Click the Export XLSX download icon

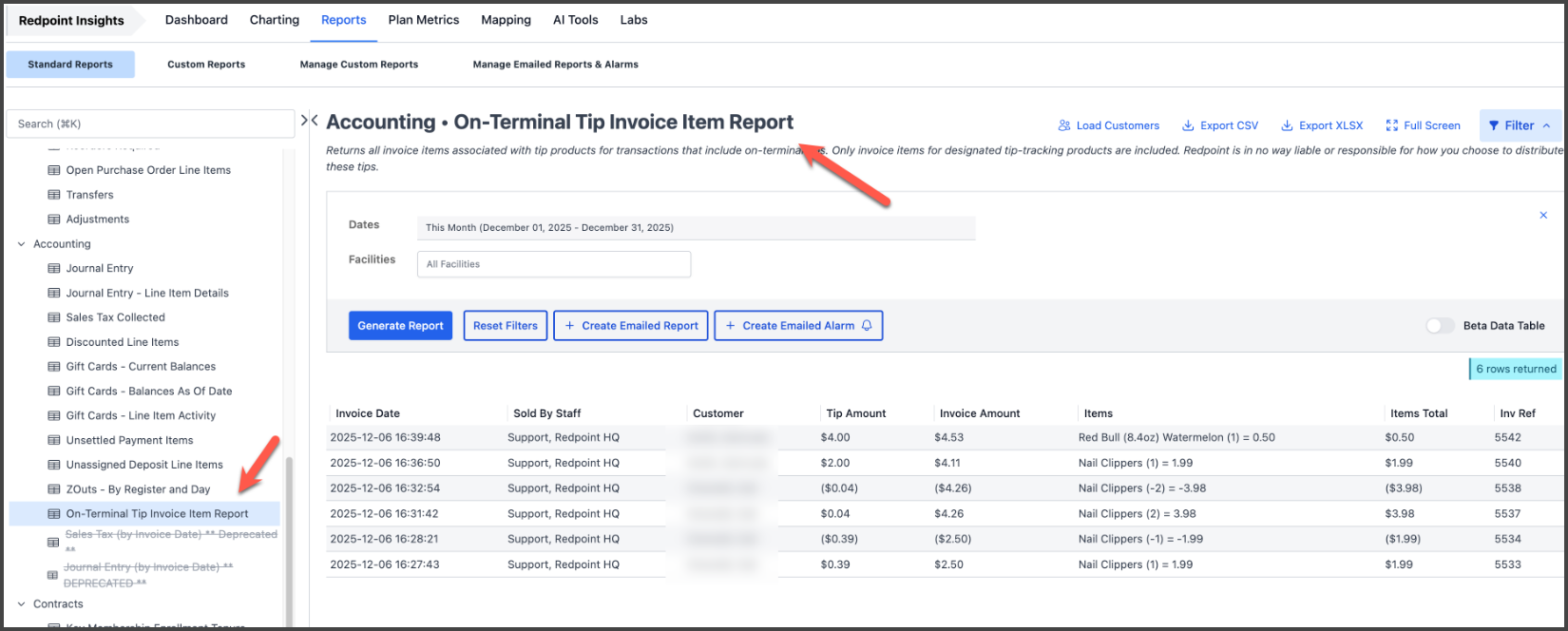1287,125
